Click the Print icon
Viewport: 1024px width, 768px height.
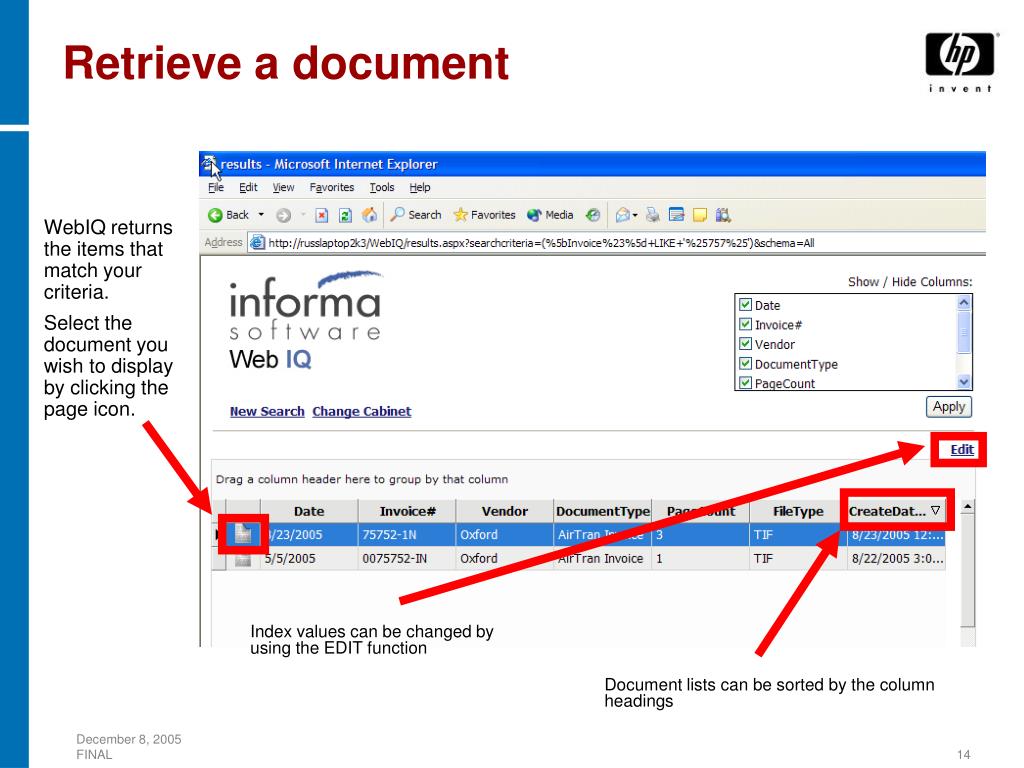pyautogui.click(x=652, y=214)
